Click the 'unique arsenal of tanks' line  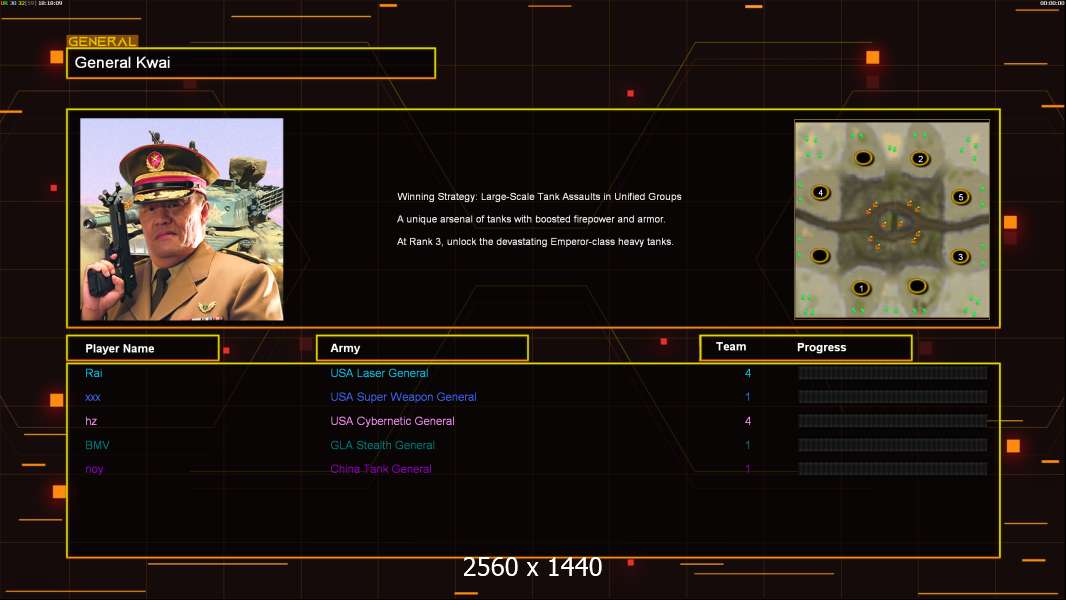(x=531, y=219)
